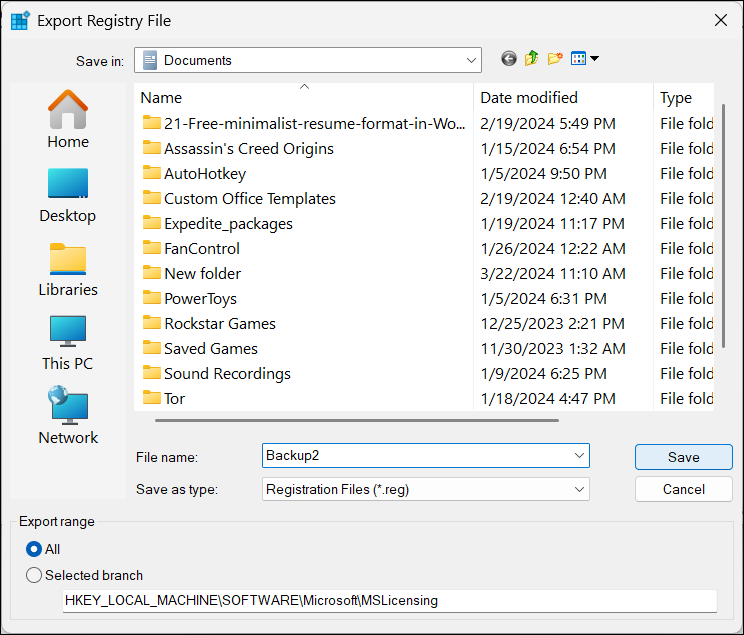This screenshot has width=744, height=635.
Task: Open Network in the places sidebar
Action: tap(68, 417)
